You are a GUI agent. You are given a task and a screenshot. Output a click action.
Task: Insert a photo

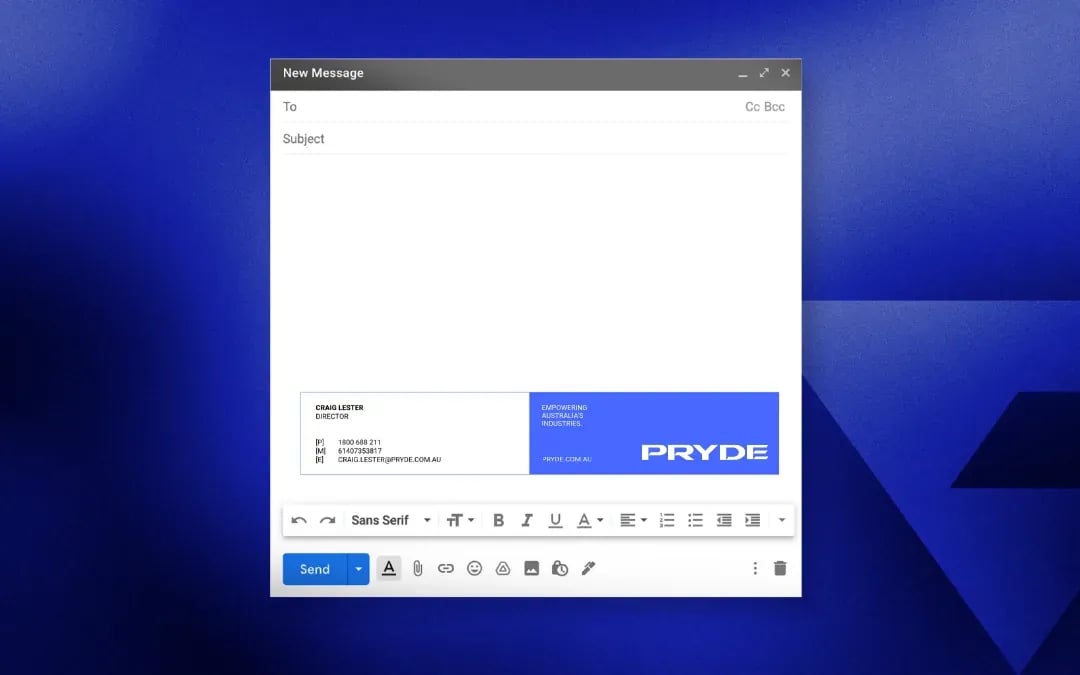point(531,568)
